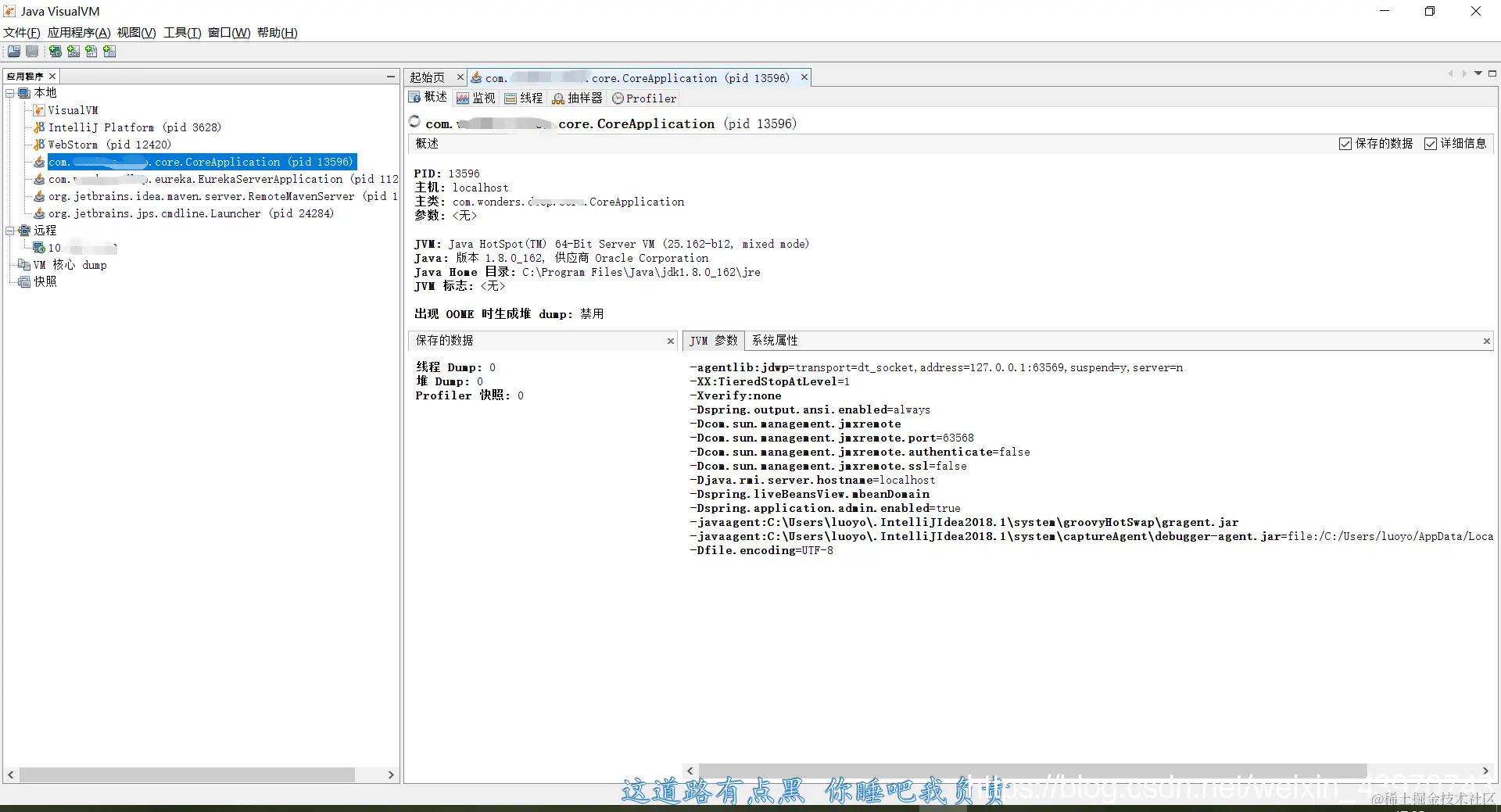The height and width of the screenshot is (812, 1501).
Task: Click the Profiler tab clock icon
Action: (x=618, y=98)
